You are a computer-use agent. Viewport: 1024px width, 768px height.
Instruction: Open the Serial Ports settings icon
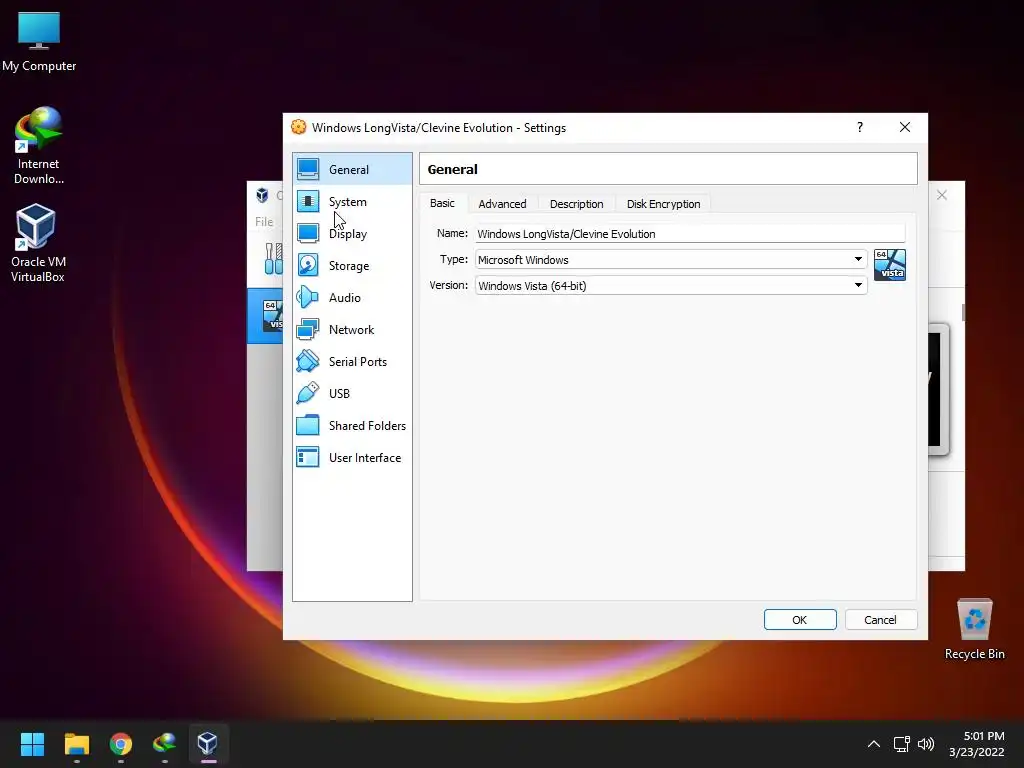(x=308, y=361)
